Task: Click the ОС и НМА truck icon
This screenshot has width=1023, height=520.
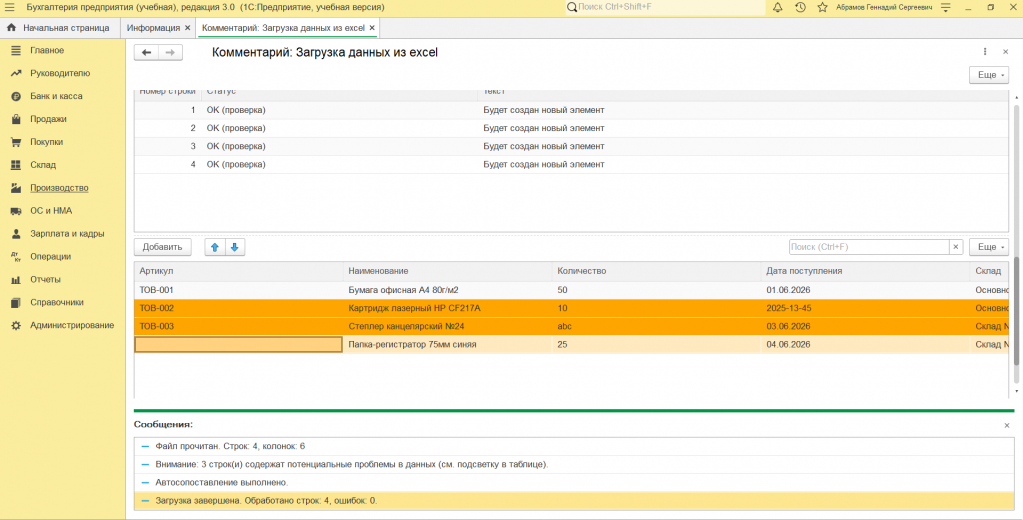Action: tap(16, 211)
